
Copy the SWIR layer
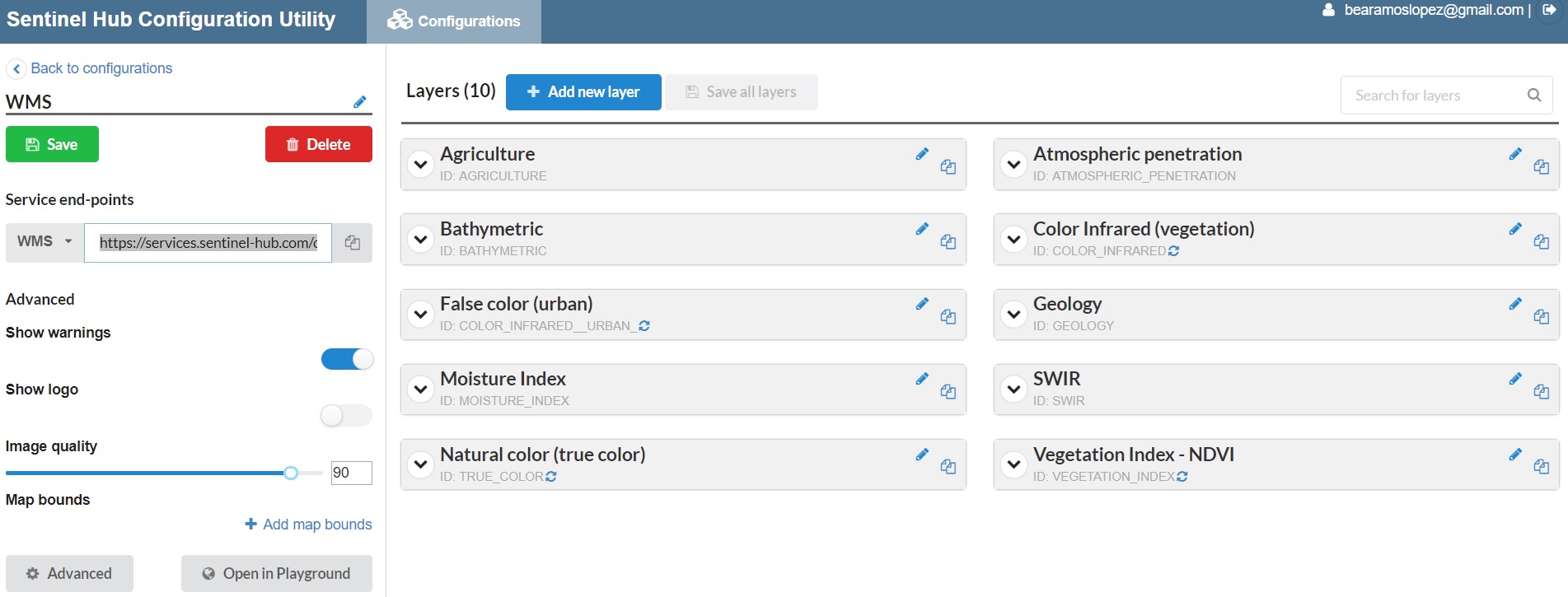(1542, 392)
